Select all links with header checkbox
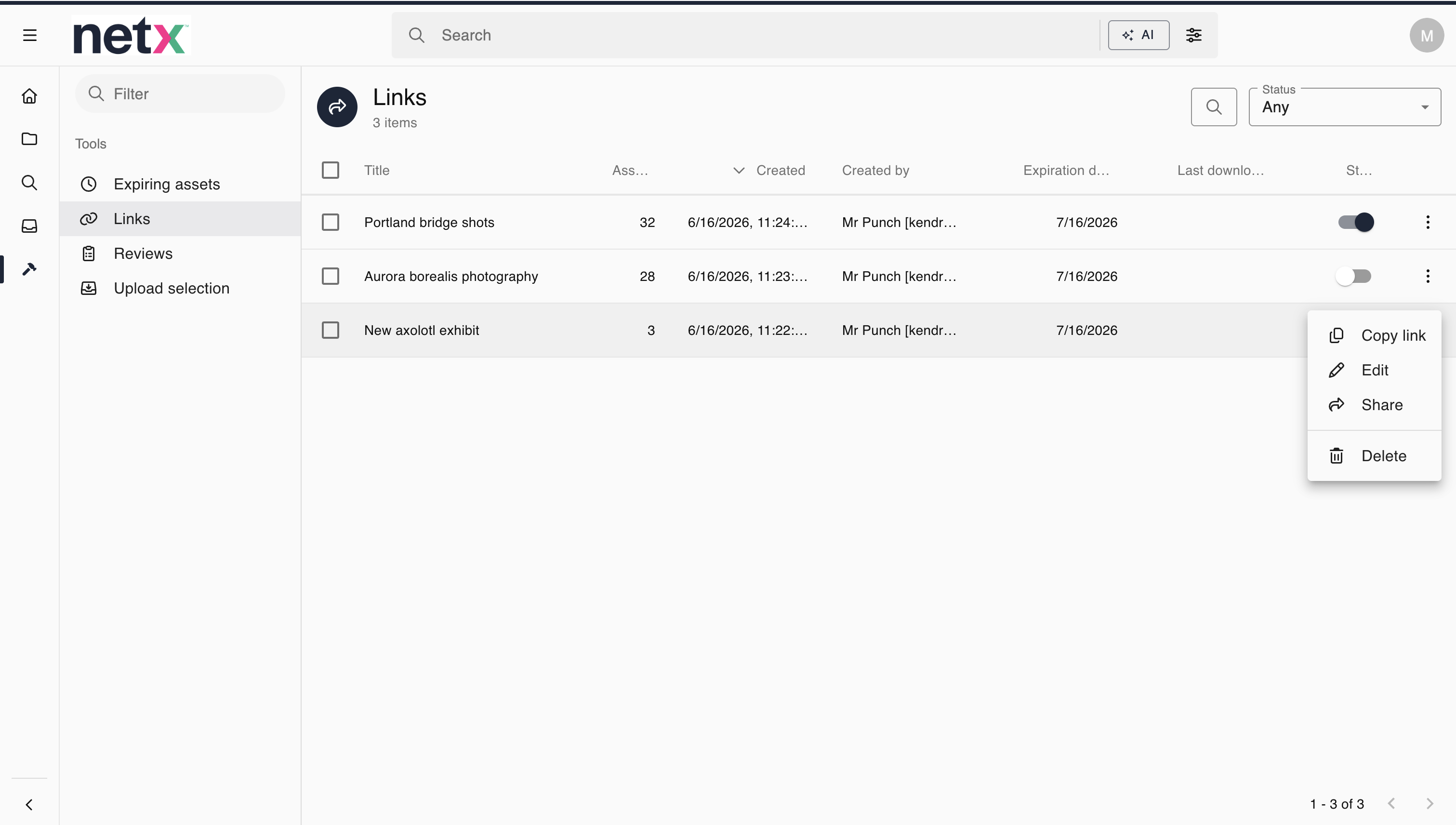Image resolution: width=1456 pixels, height=825 pixels. click(x=331, y=170)
